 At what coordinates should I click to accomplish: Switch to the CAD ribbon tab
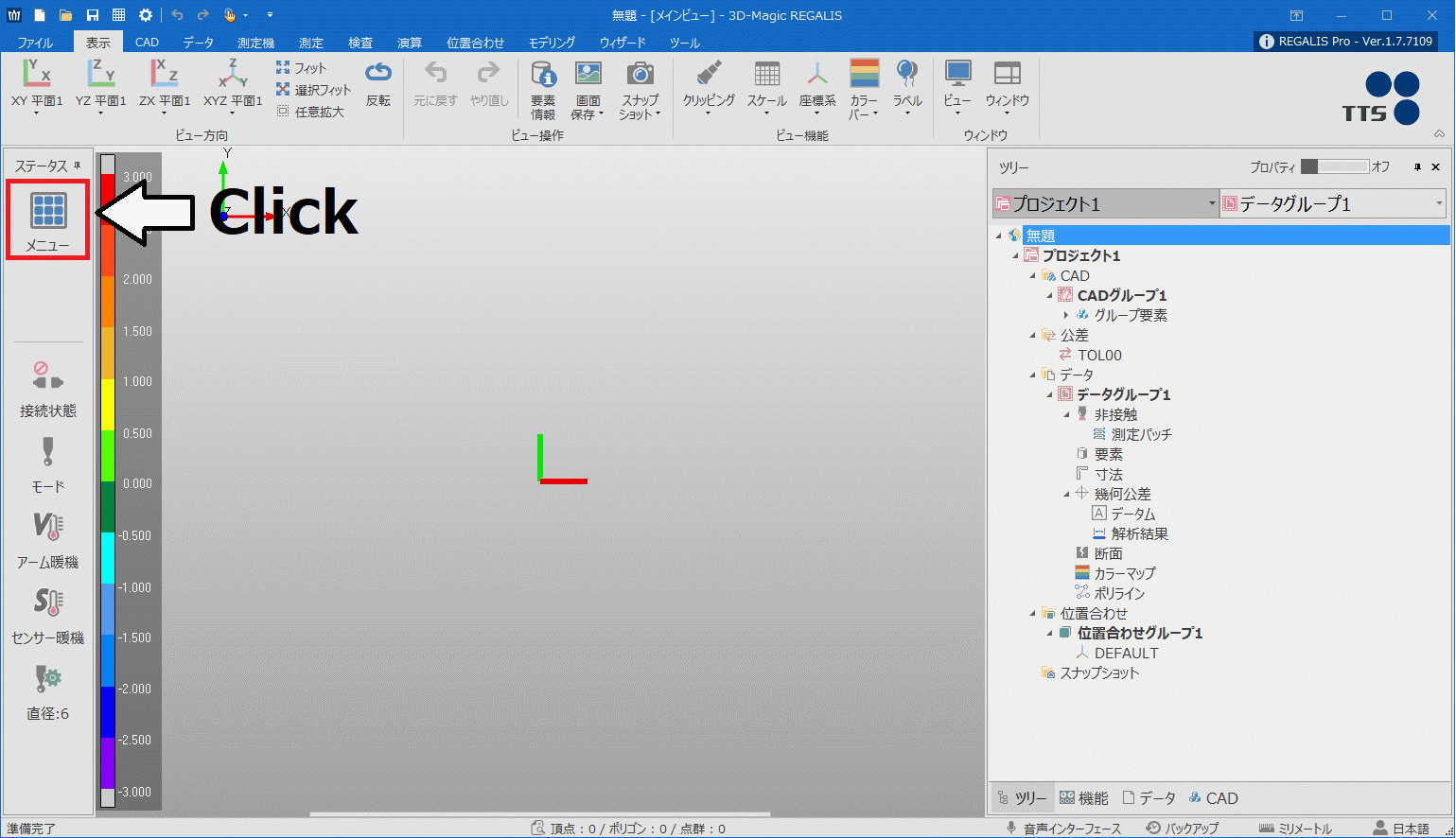coord(147,43)
